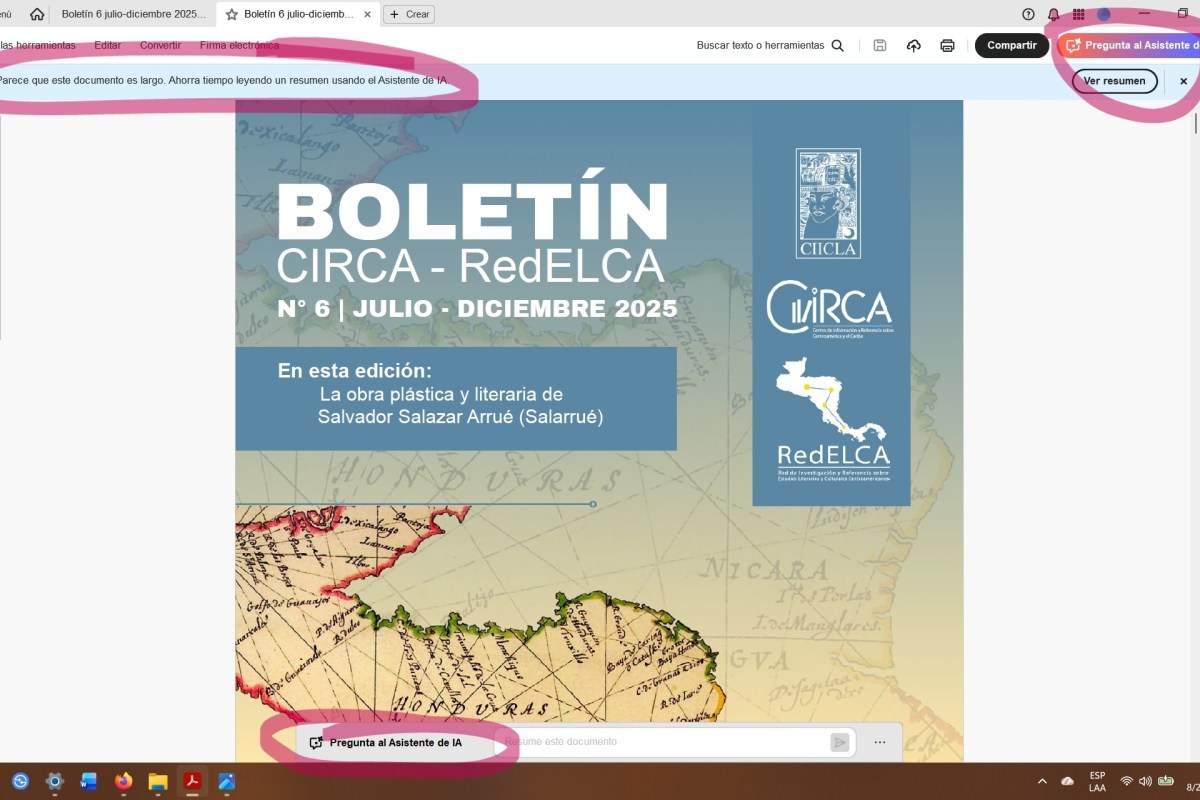The height and width of the screenshot is (800, 1200).
Task: Switch to the first Boletín 6 tab
Action: [133, 14]
